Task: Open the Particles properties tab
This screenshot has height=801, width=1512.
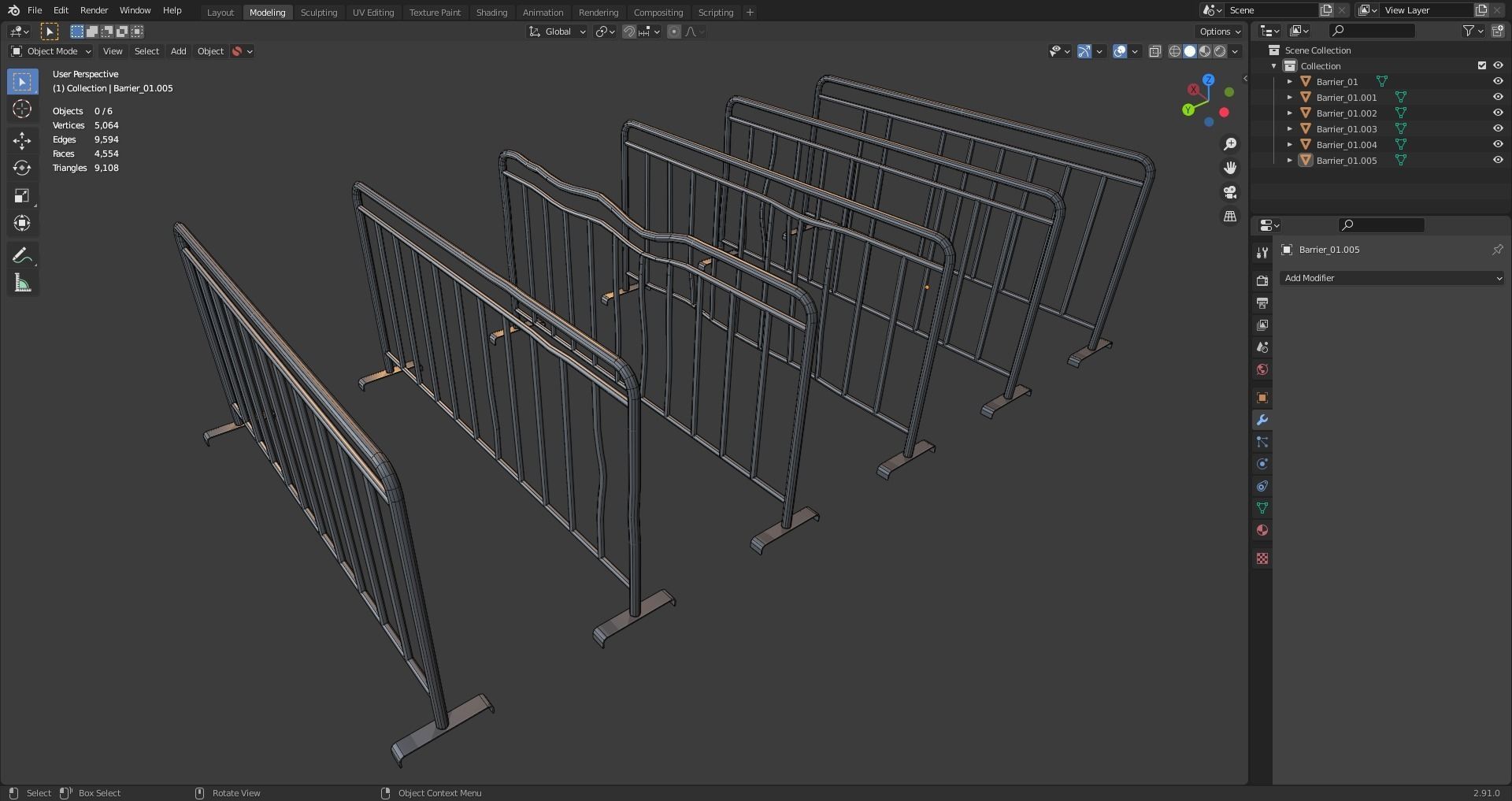Action: pos(1262,442)
